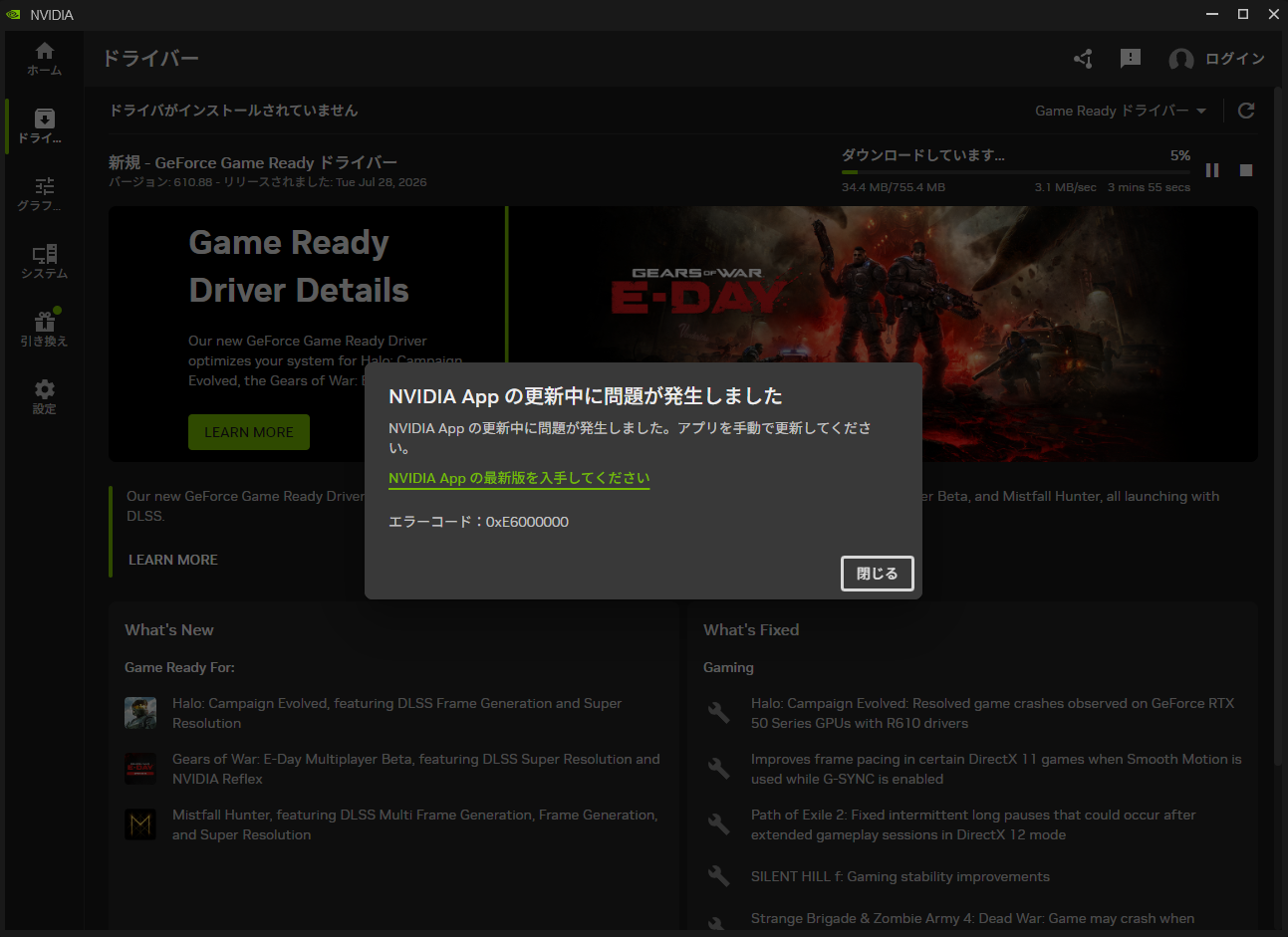
Task: Click 'SILENT HILL f: Gaming stability improvements' text
Action: tap(901, 876)
